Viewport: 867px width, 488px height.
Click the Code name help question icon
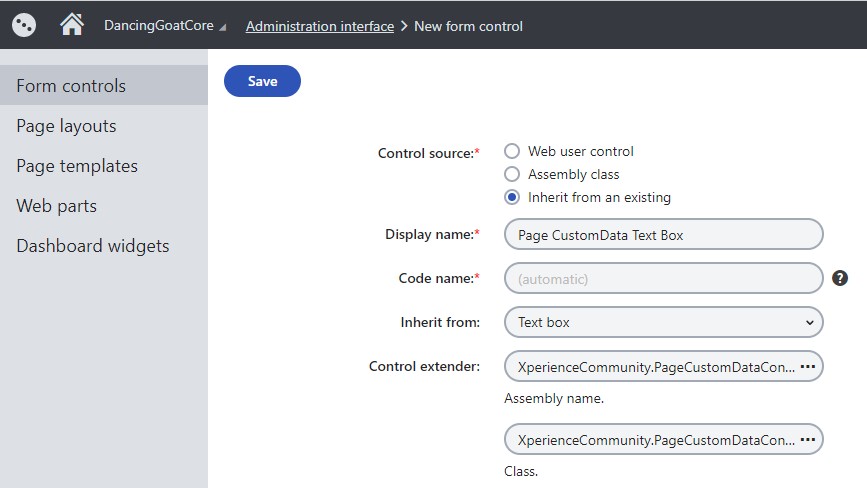point(840,278)
